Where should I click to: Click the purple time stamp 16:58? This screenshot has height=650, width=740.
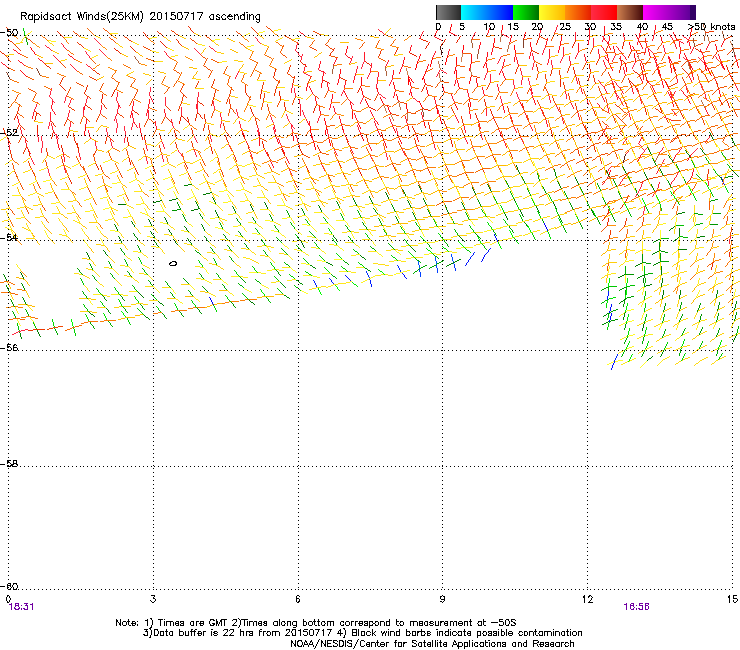[x=636, y=607]
